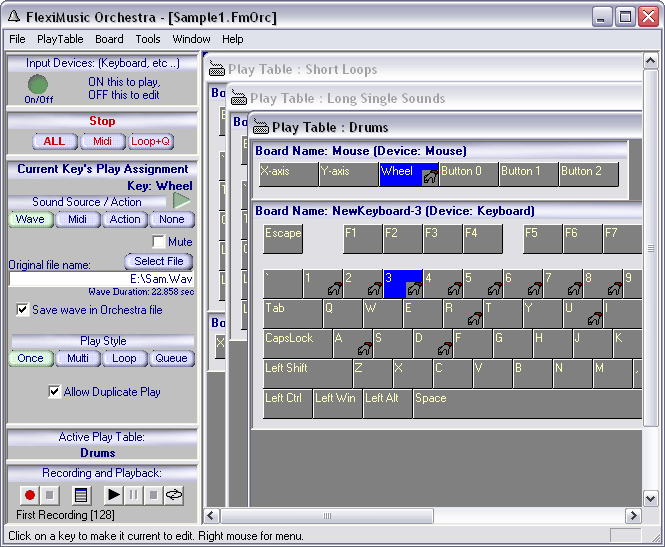Screen dimensions: 665x547
Task: Toggle the Input Devices On/Off green light
Action: pos(38,84)
